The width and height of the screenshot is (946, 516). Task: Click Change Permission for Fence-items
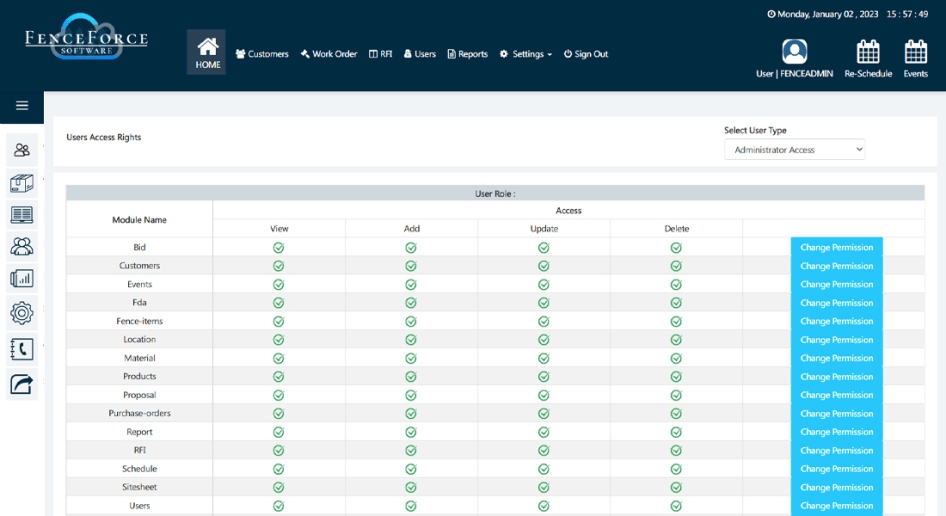(837, 321)
